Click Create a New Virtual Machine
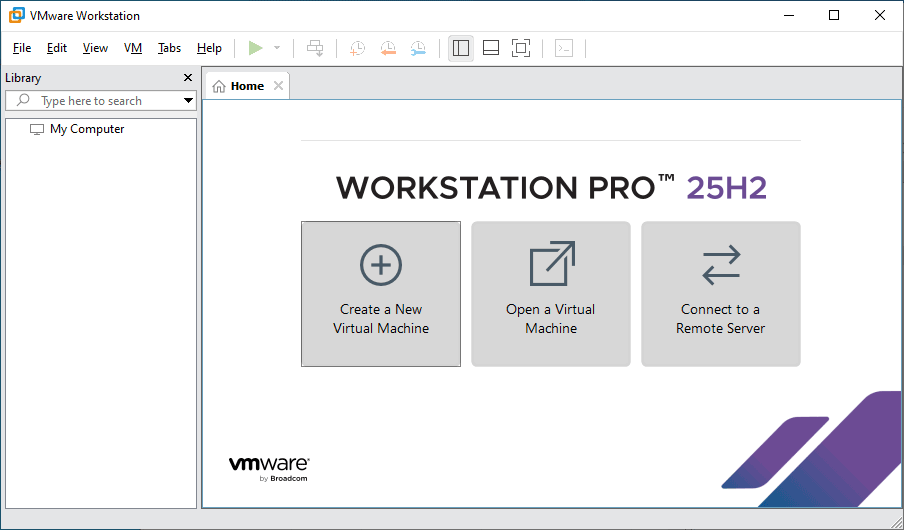This screenshot has width=904, height=530. tap(381, 294)
